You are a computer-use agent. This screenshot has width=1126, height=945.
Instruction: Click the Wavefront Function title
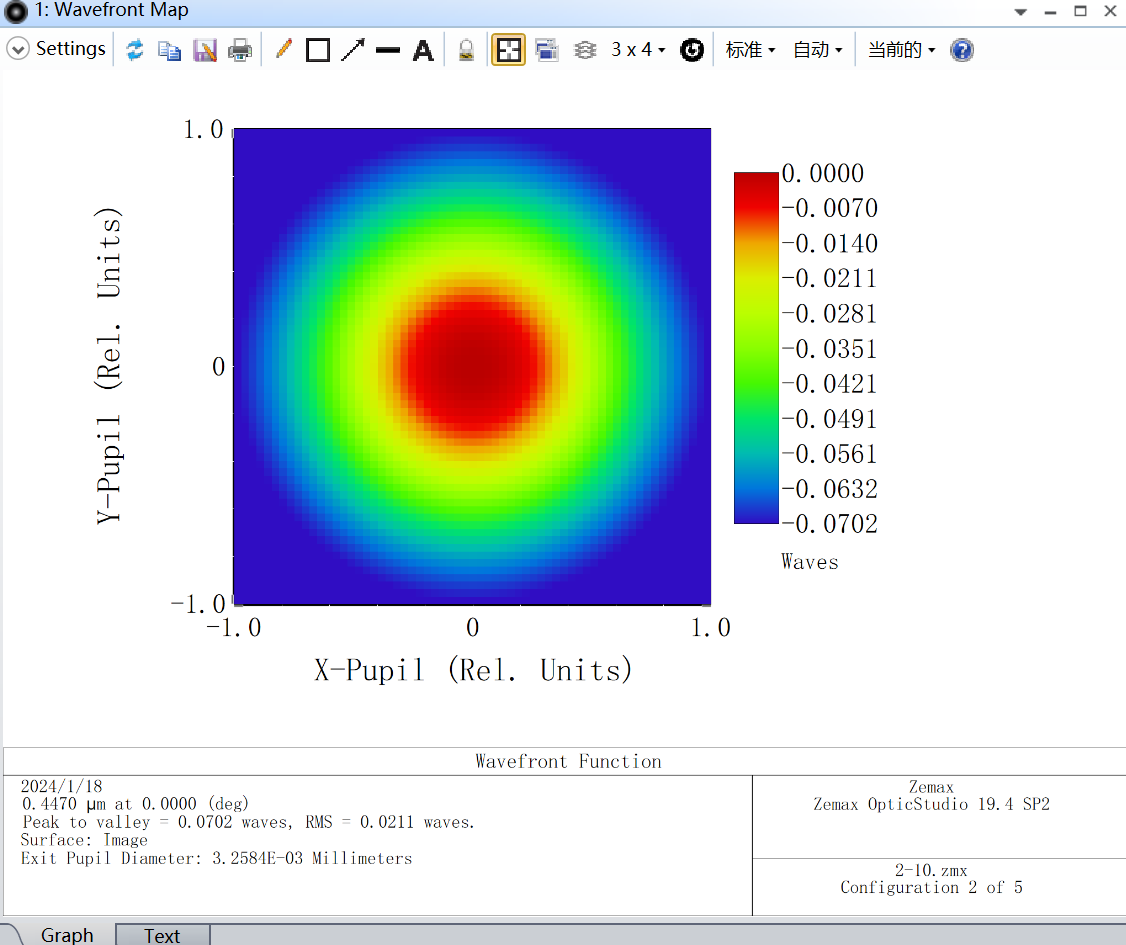[568, 761]
